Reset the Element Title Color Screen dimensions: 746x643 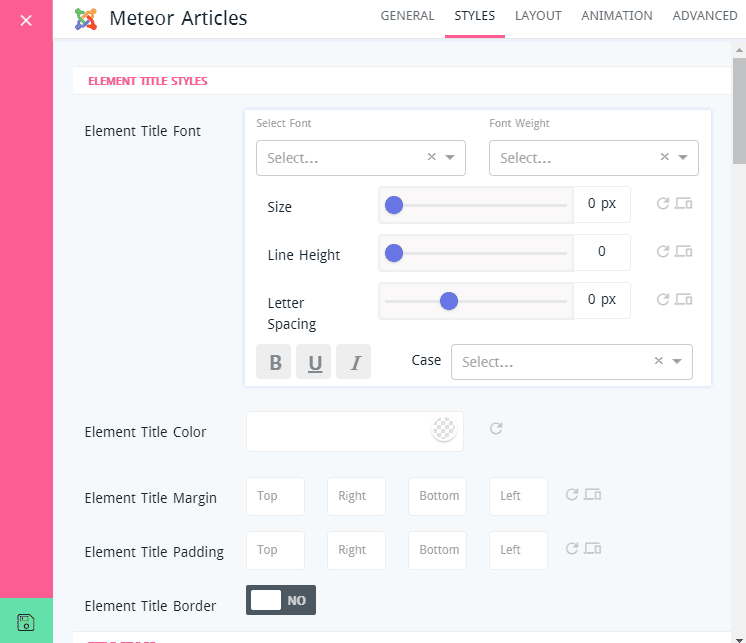click(496, 429)
